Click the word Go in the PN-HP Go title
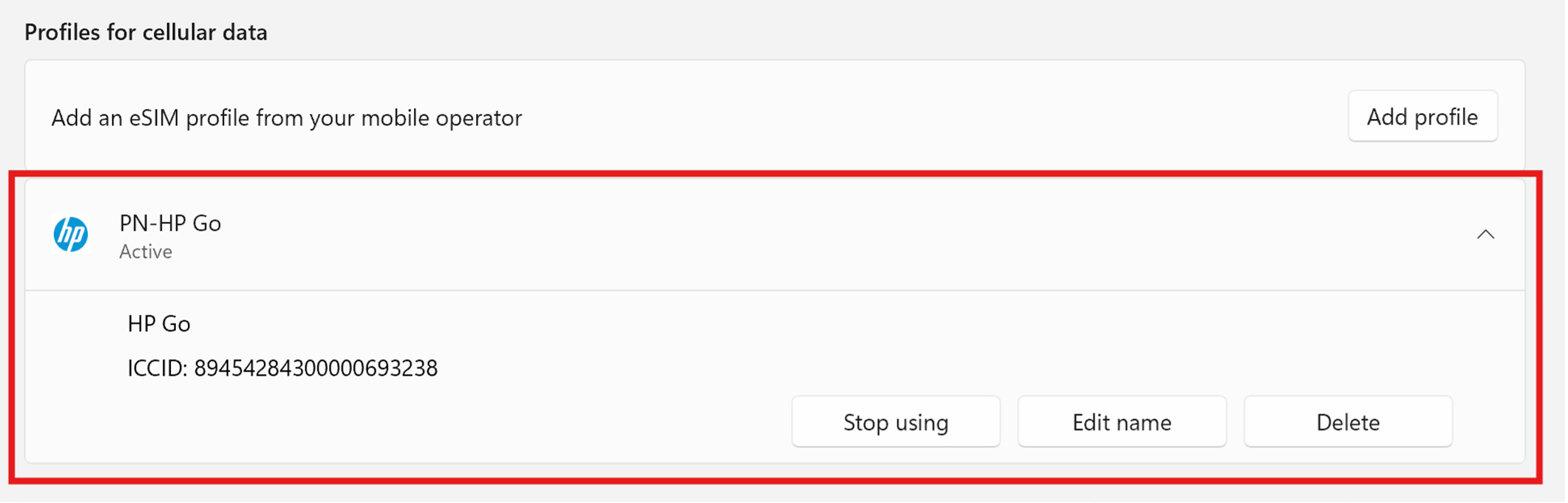This screenshot has height=503, width=1568. click(x=207, y=223)
